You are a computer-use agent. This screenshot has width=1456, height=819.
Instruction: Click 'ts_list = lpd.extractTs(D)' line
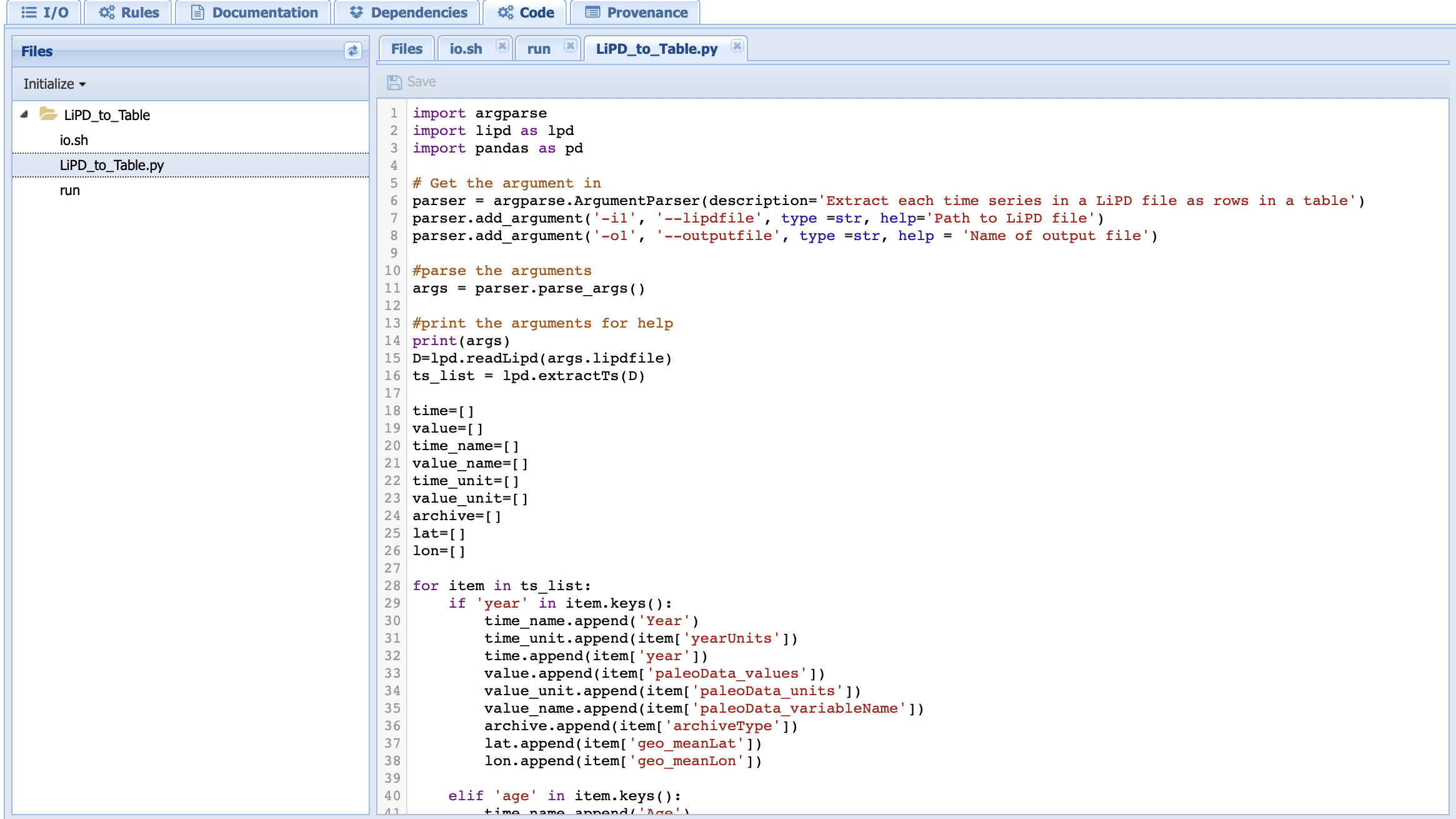pyautogui.click(x=528, y=376)
